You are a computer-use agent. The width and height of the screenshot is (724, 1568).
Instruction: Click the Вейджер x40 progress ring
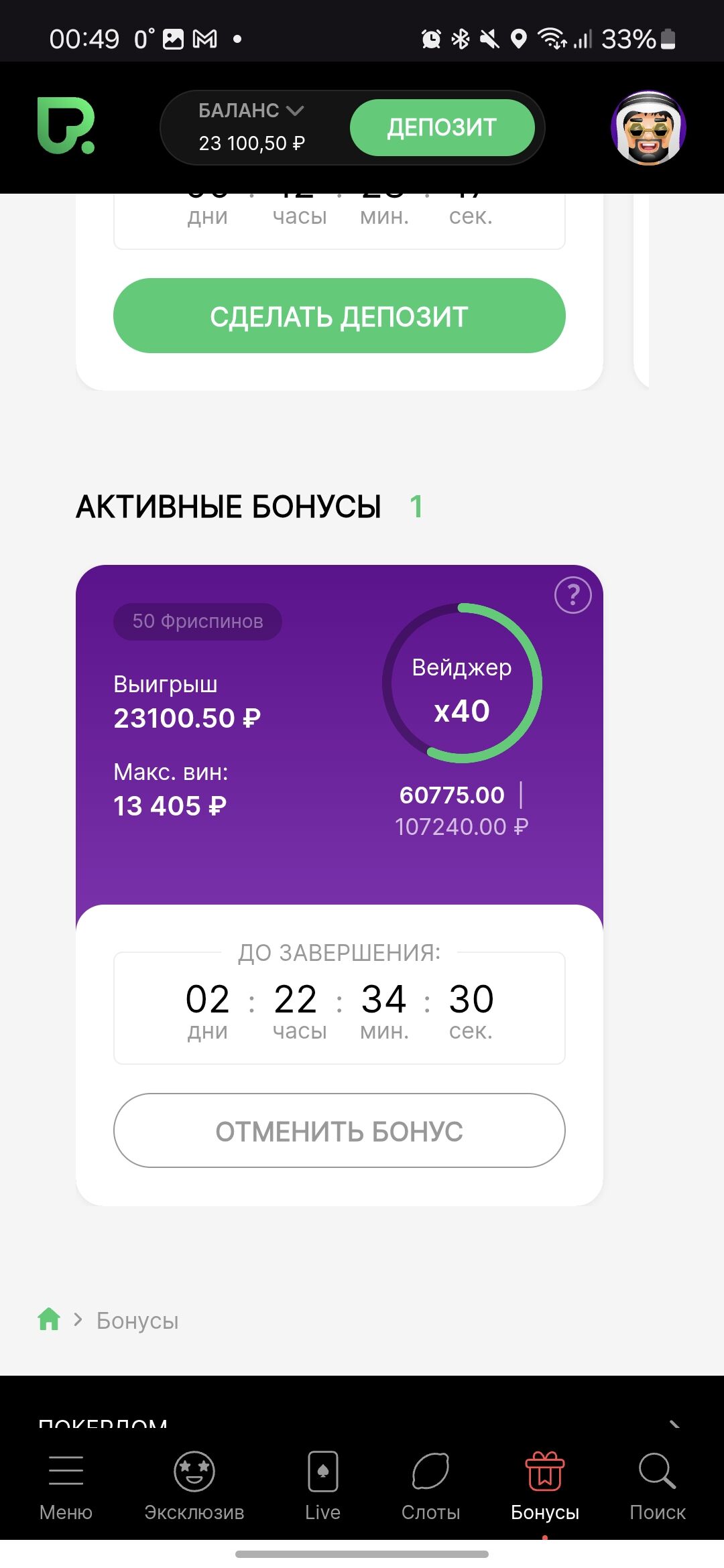[x=462, y=683]
